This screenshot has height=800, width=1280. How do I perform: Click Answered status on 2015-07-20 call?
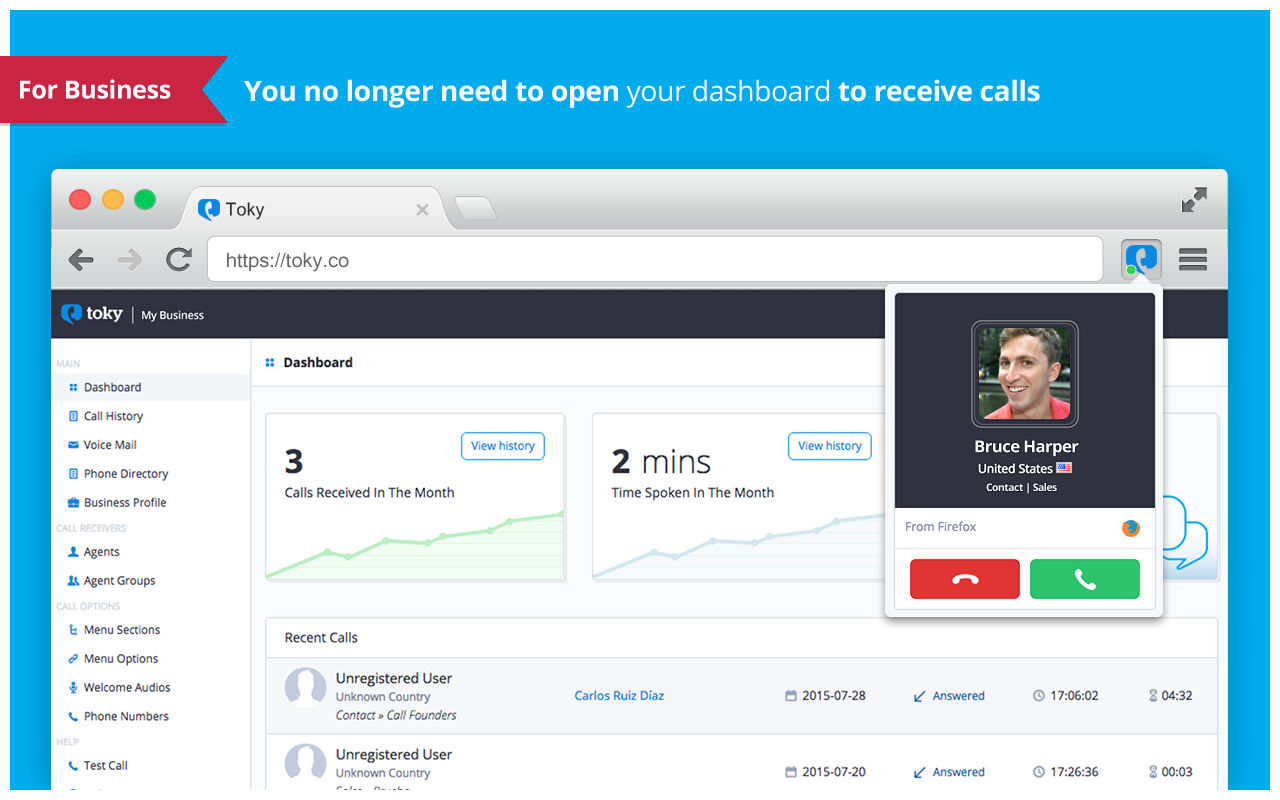tap(949, 772)
